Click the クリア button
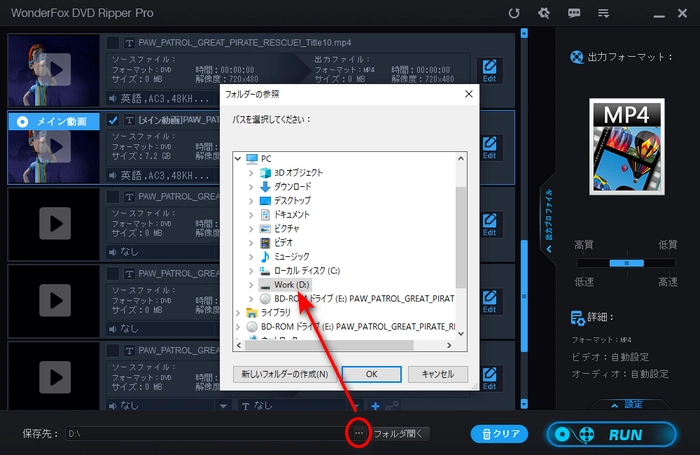The height and width of the screenshot is (455, 700). pos(500,434)
